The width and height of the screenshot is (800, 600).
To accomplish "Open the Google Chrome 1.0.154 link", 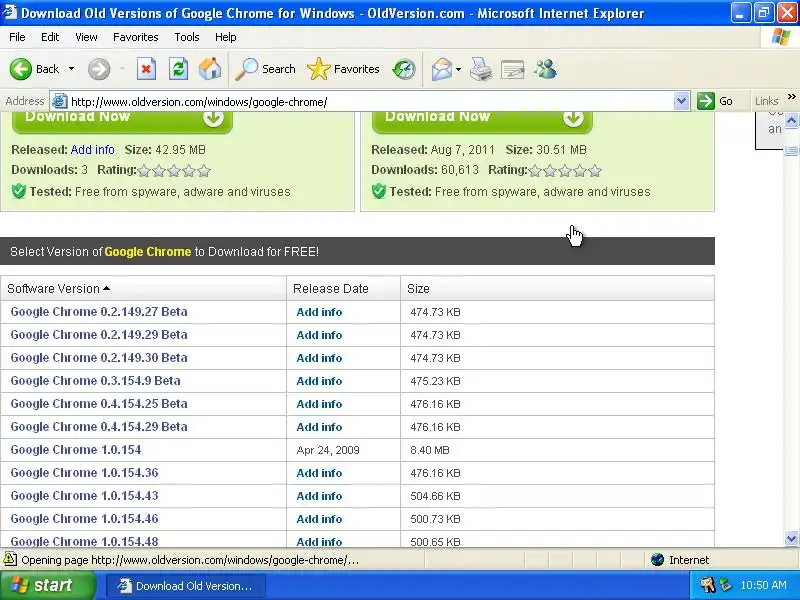I will coord(76,449).
